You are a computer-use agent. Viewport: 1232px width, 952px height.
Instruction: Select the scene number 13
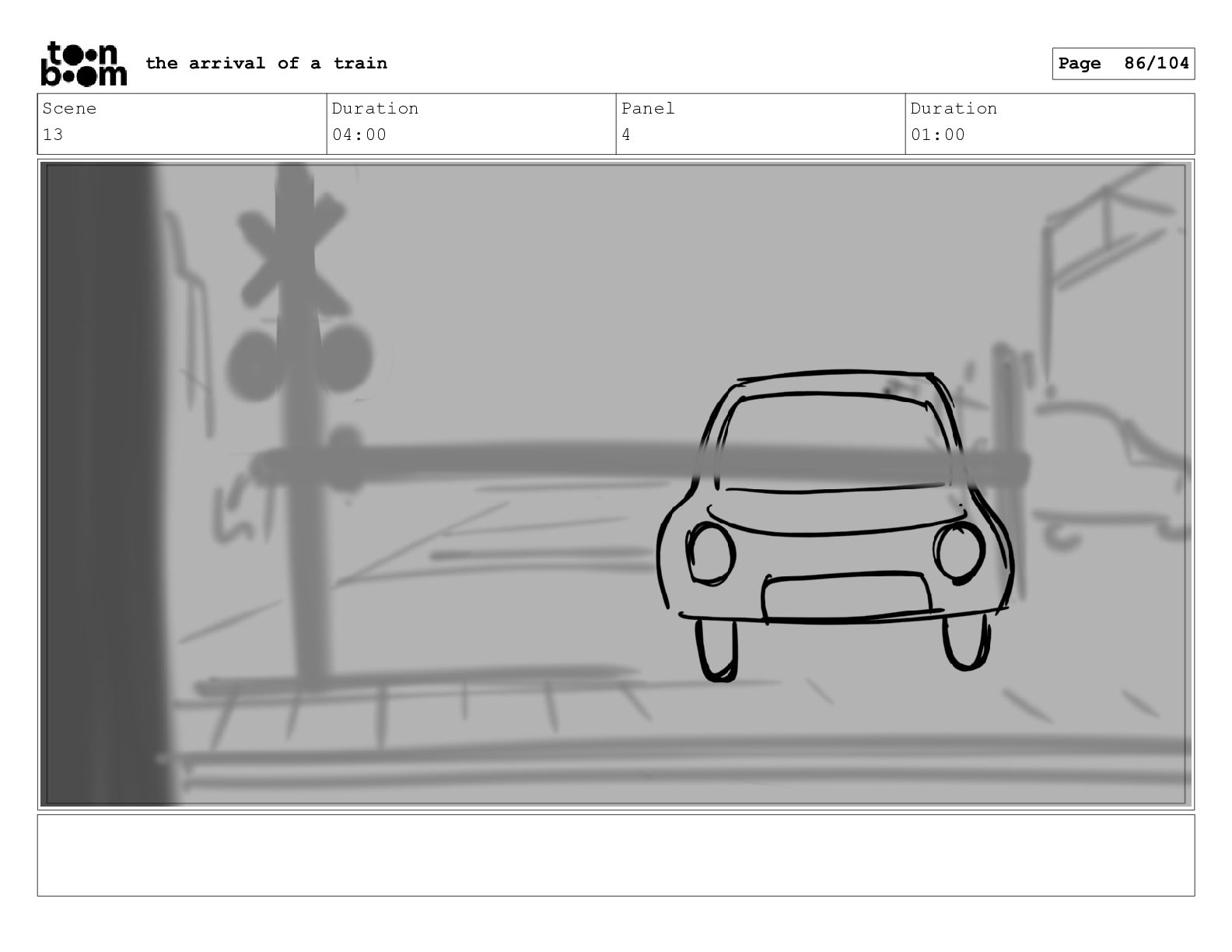pos(52,135)
